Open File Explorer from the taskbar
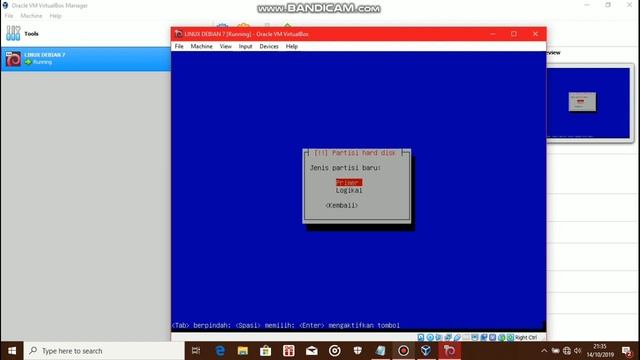 (243, 351)
